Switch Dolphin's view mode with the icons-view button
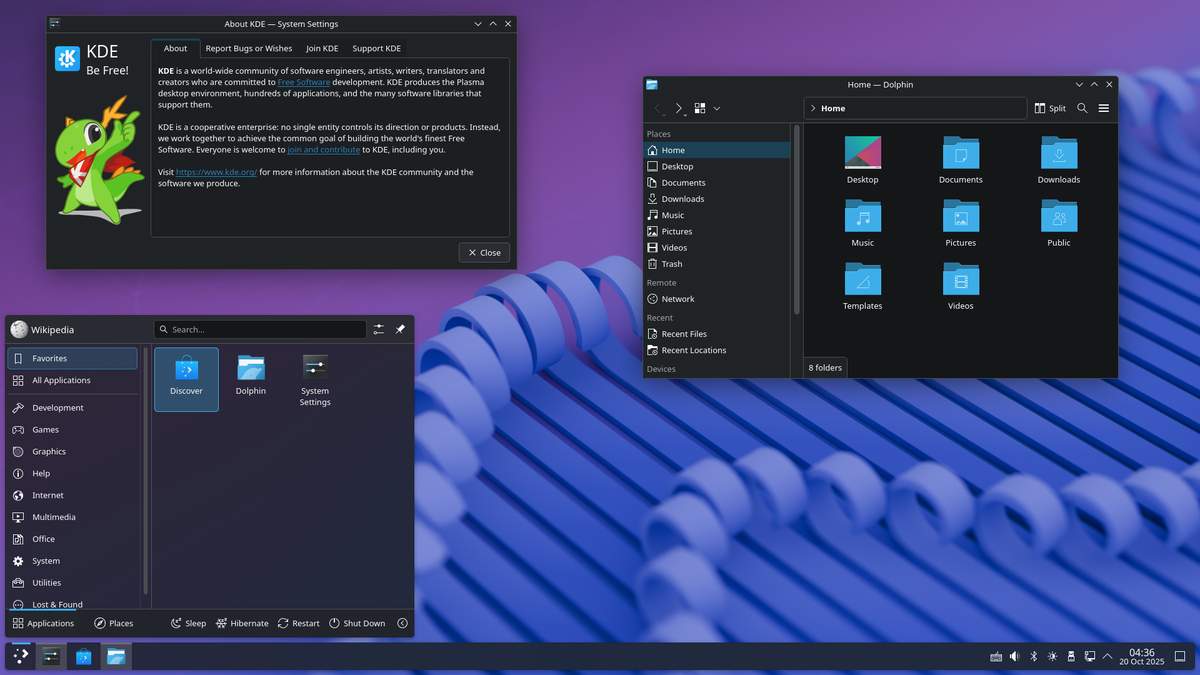This screenshot has width=1200, height=675. click(x=700, y=108)
